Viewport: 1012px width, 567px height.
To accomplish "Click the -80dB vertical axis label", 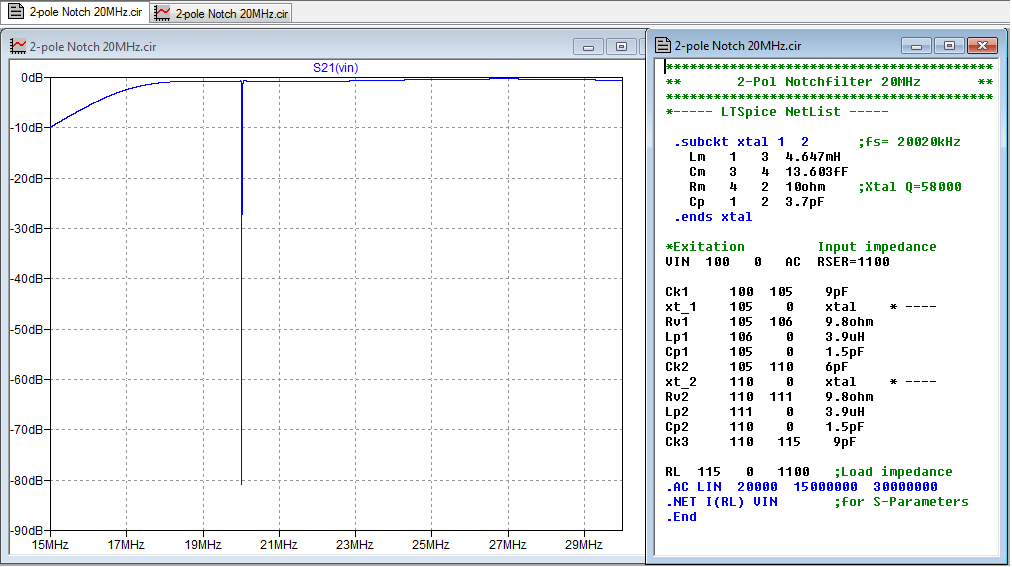I will (x=28, y=481).
